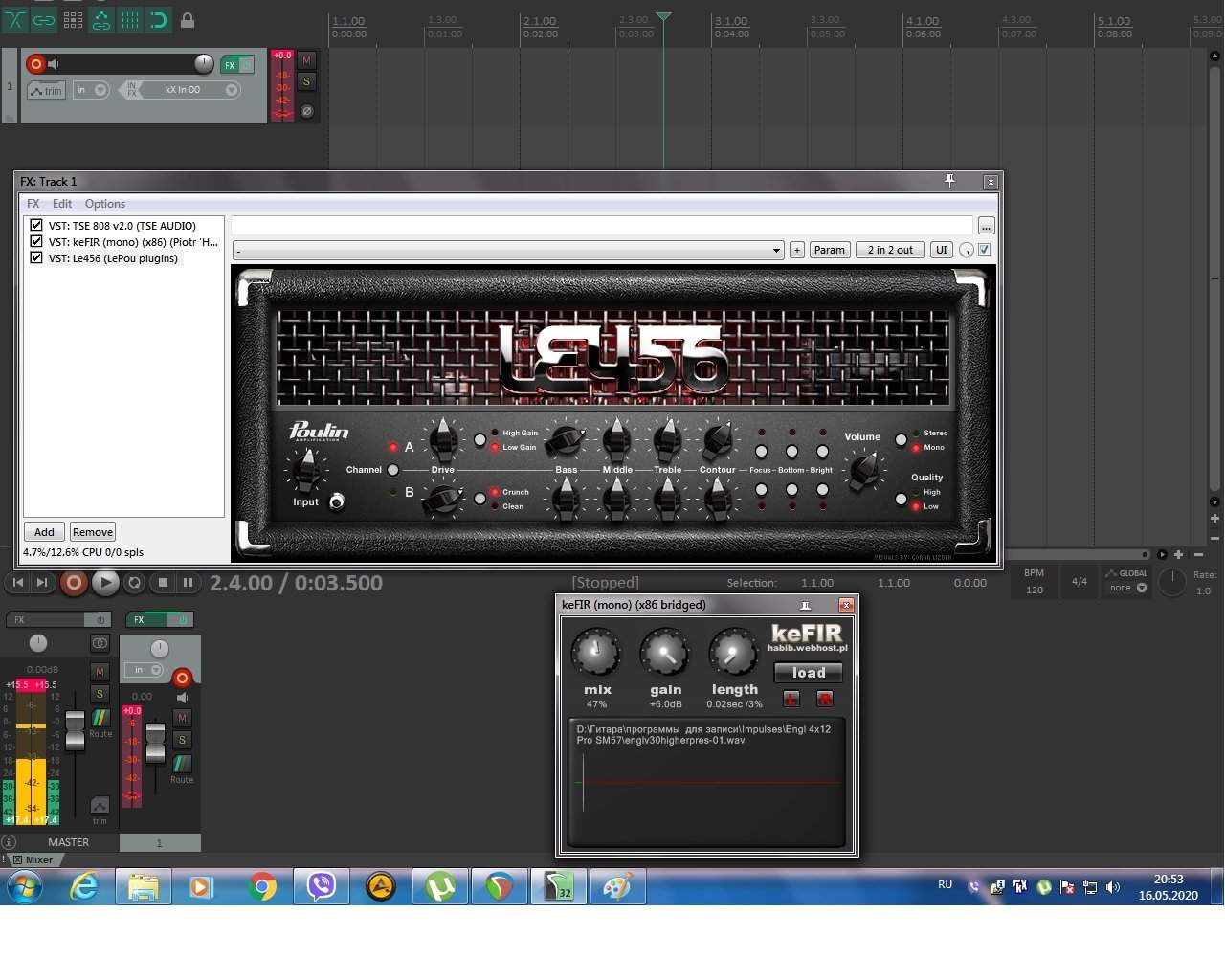Click the keFIR gain knob
Viewport: 1225px width, 980px height.
pos(665,654)
